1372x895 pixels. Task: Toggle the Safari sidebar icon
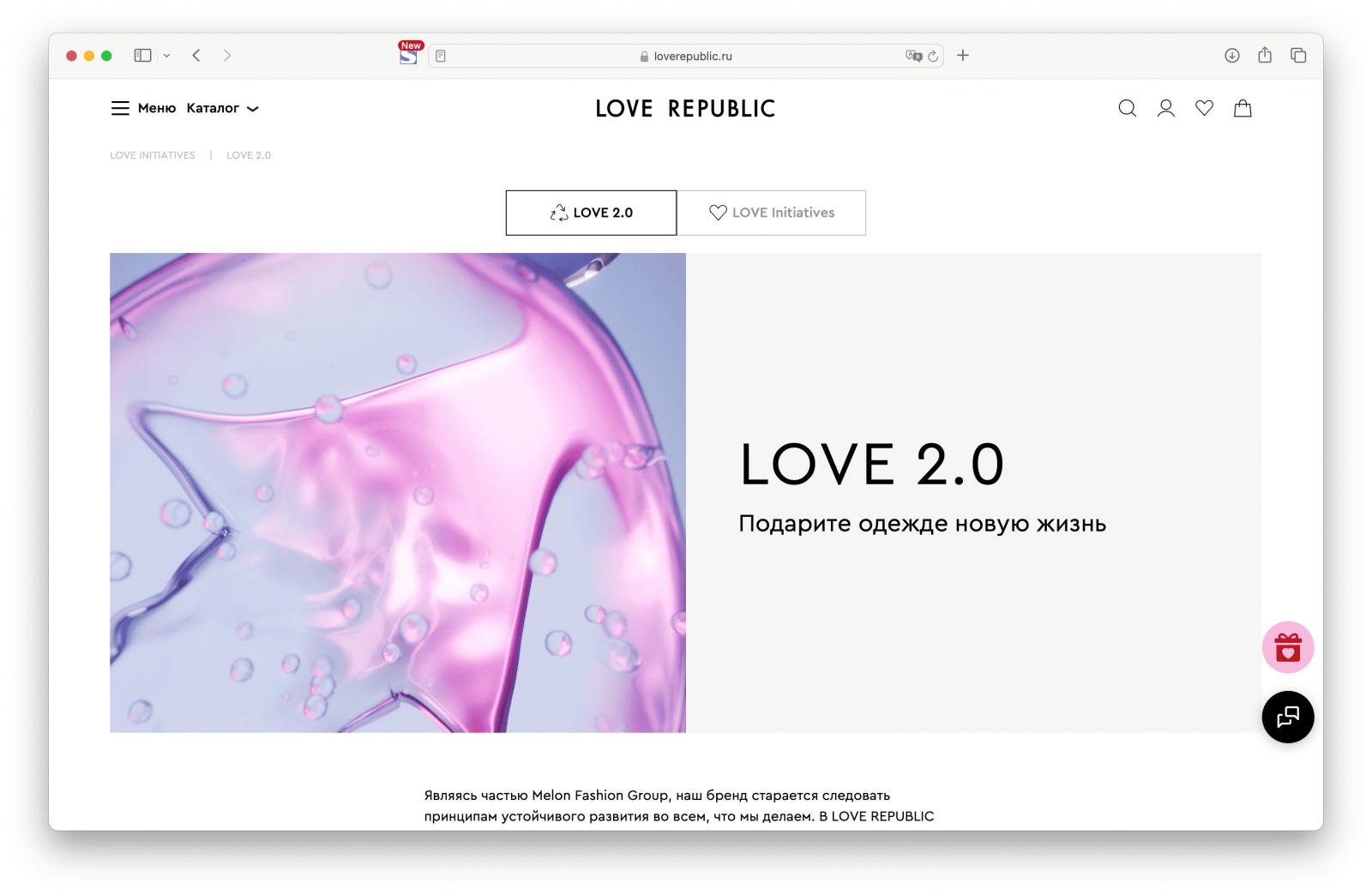pos(142,56)
